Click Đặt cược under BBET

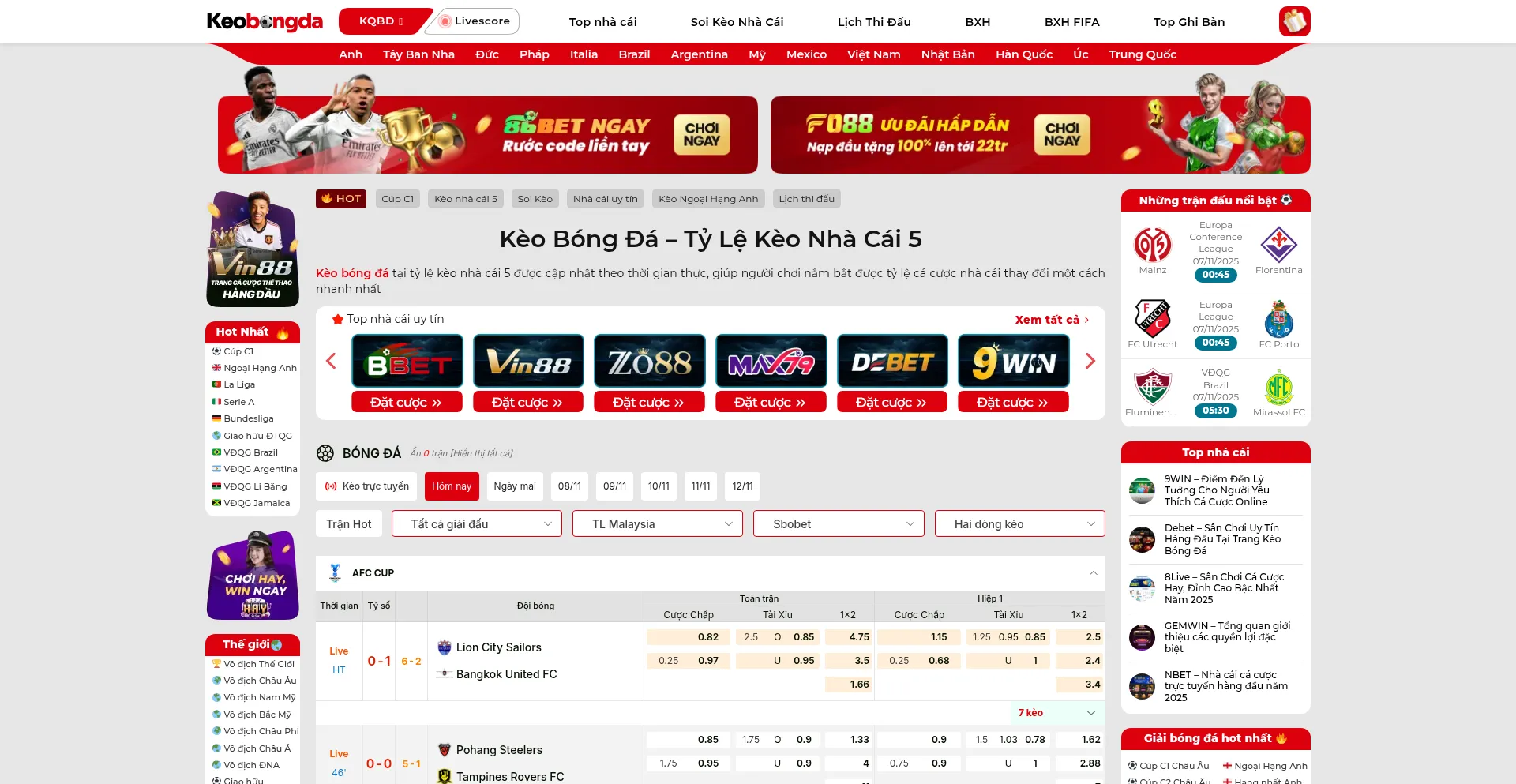pos(407,402)
